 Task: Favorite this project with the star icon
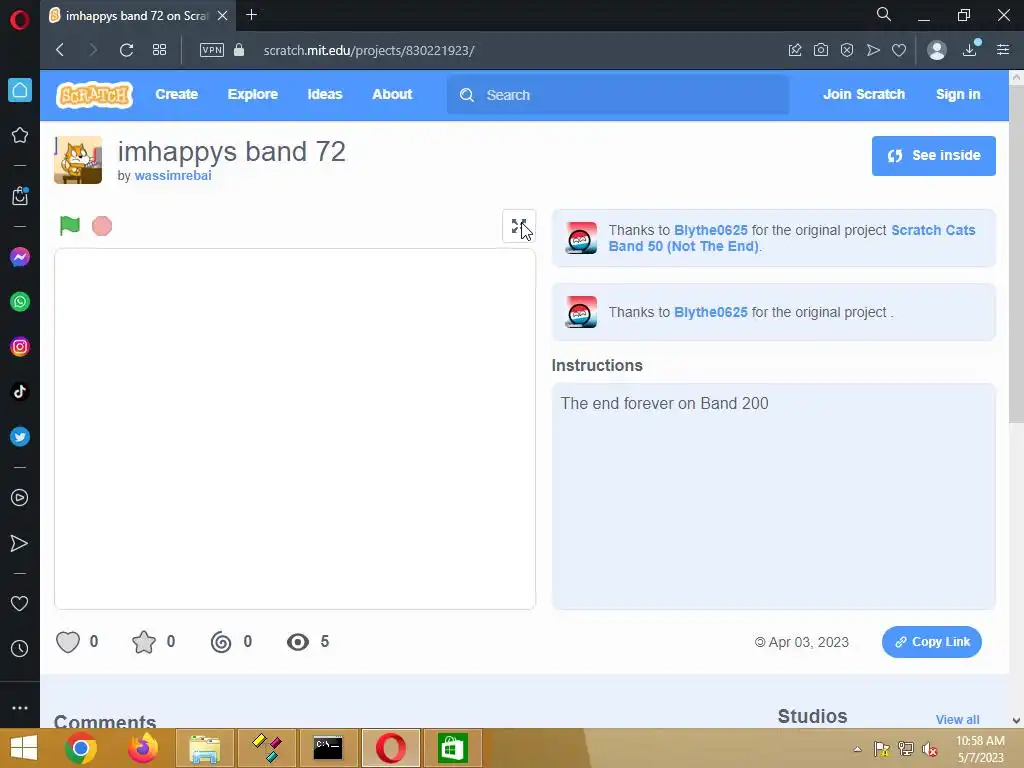click(x=144, y=642)
